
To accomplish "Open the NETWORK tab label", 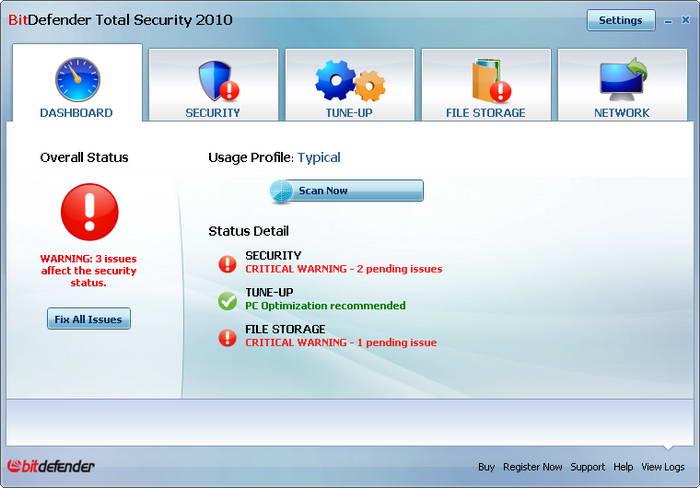I will (622, 113).
